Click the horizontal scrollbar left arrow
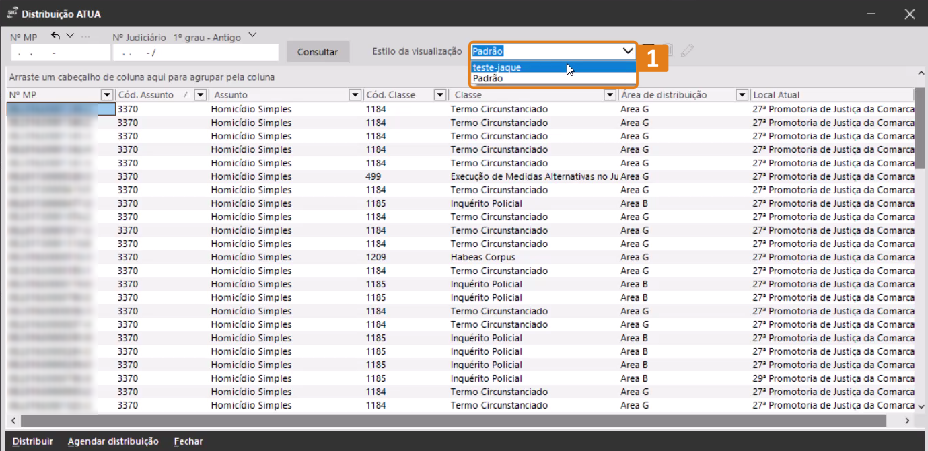Screen dimensions: 928x451 pos(13,420)
